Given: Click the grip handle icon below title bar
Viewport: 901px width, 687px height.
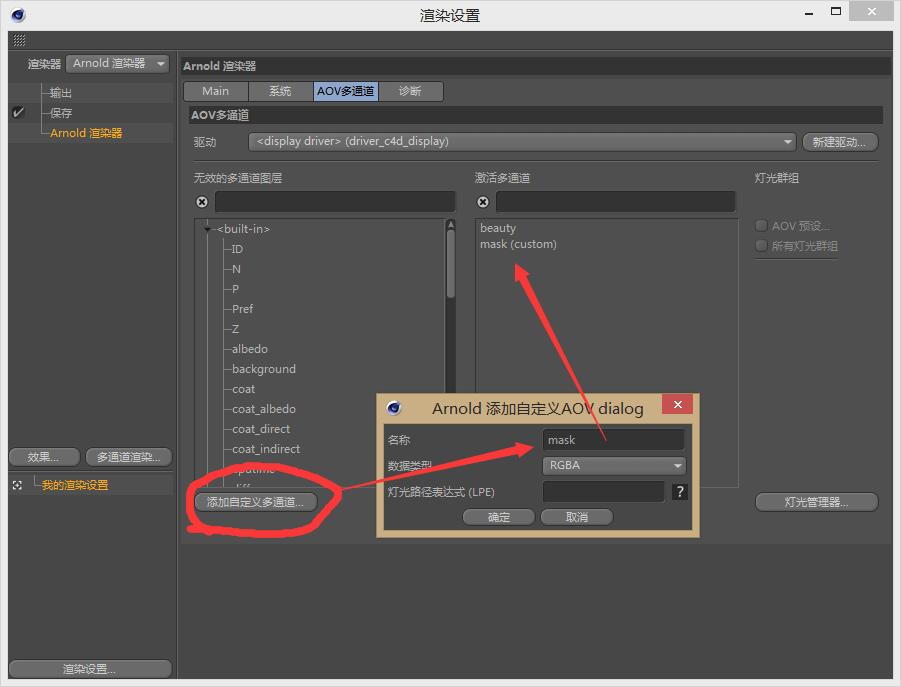Looking at the screenshot, I should tap(19, 40).
